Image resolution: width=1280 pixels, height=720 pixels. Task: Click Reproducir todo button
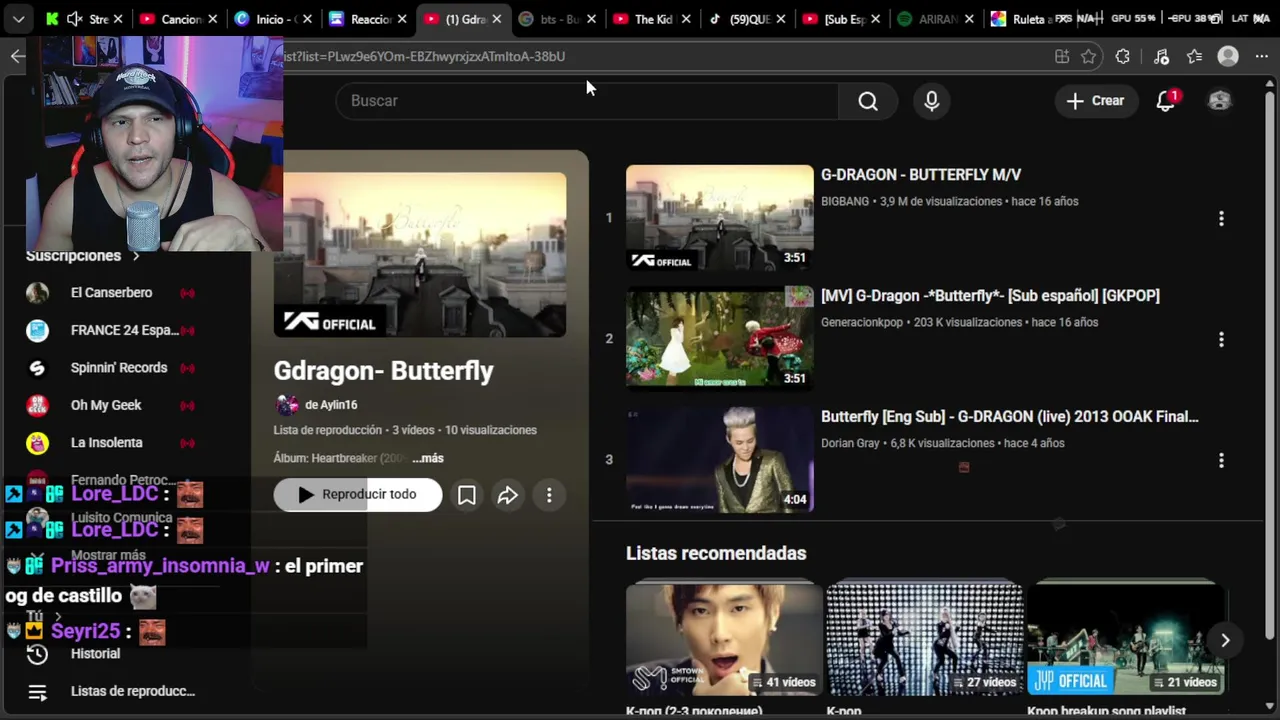pos(358,495)
